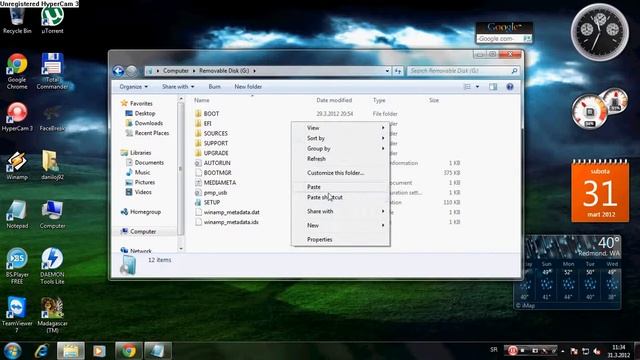This screenshot has width=640, height=360.
Task: Expand Share with in the context menu
Action: (x=340, y=211)
